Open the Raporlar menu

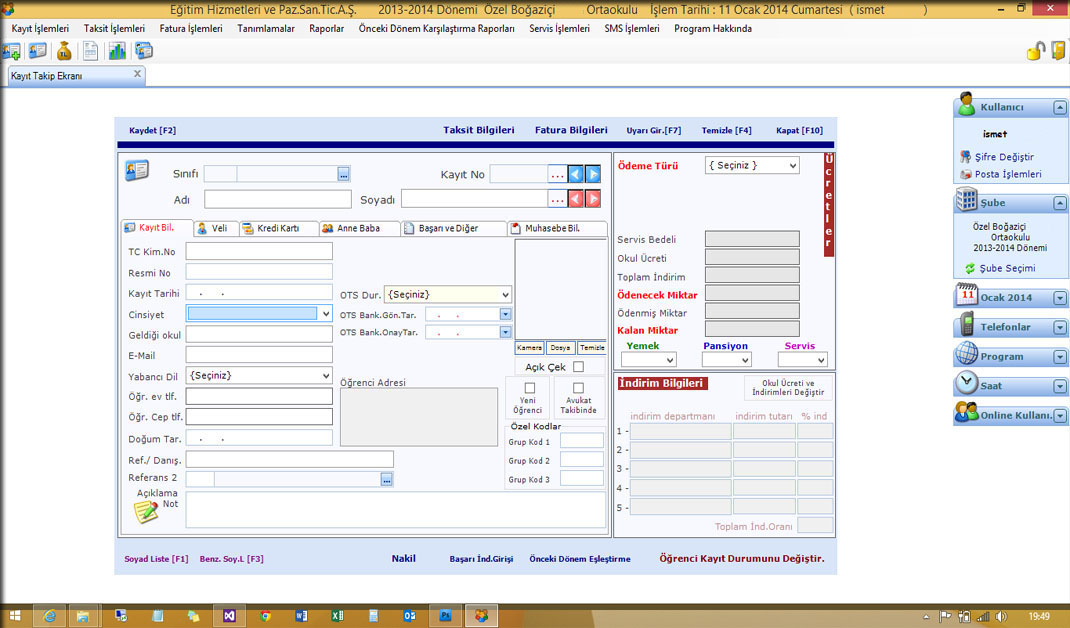(x=326, y=29)
